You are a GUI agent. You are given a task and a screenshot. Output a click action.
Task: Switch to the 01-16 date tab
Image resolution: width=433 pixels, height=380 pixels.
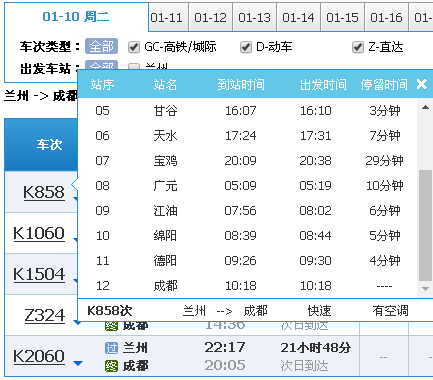pos(386,17)
